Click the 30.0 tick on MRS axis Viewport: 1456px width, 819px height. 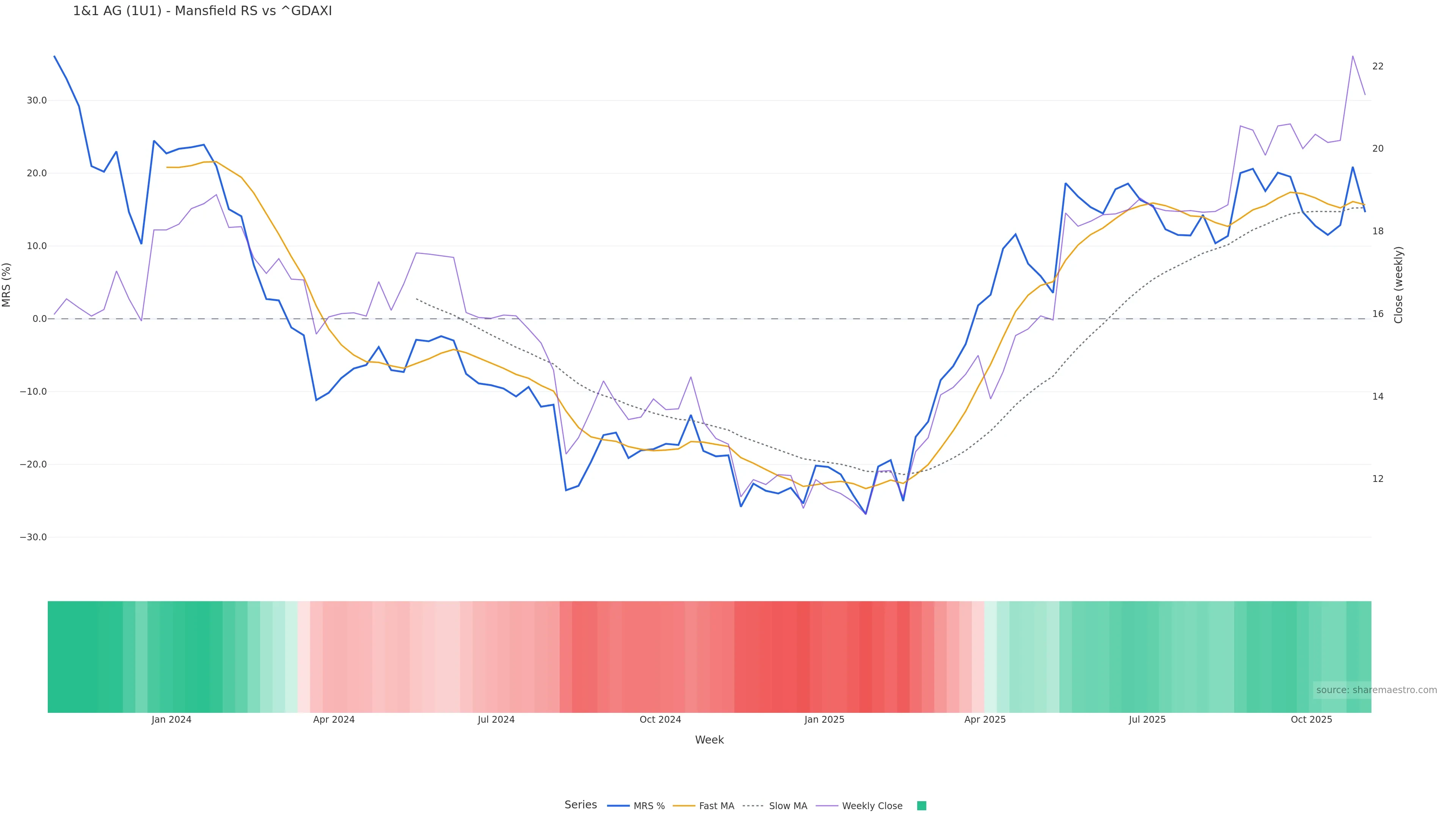[36, 100]
